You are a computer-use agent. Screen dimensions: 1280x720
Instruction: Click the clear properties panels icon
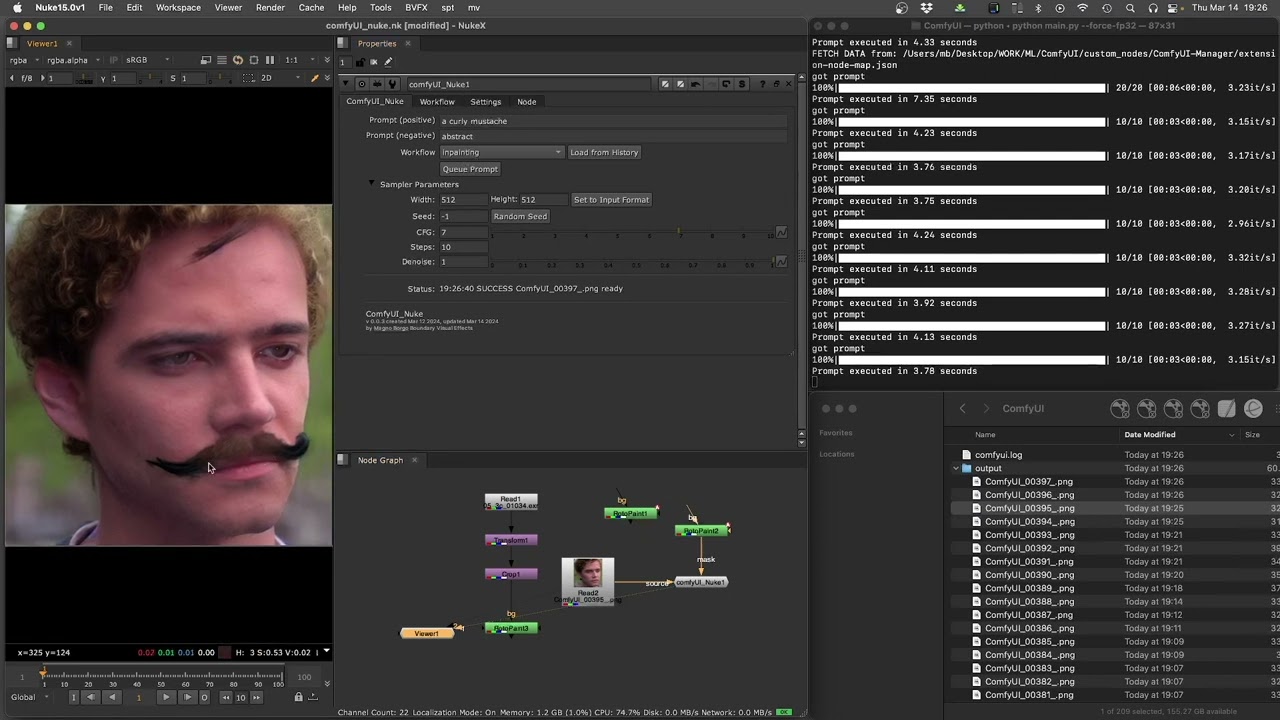point(375,62)
